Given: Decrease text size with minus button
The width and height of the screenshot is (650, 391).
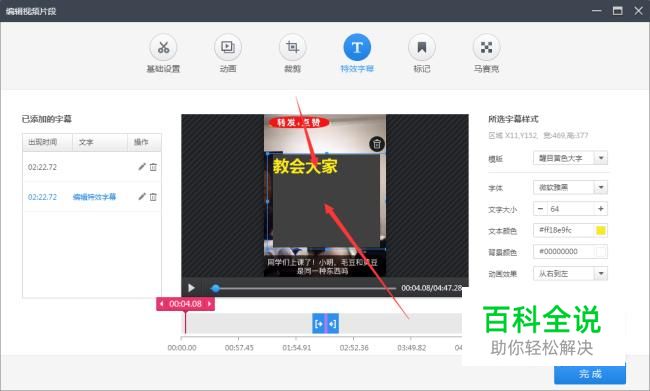Looking at the screenshot, I should (x=540, y=209).
